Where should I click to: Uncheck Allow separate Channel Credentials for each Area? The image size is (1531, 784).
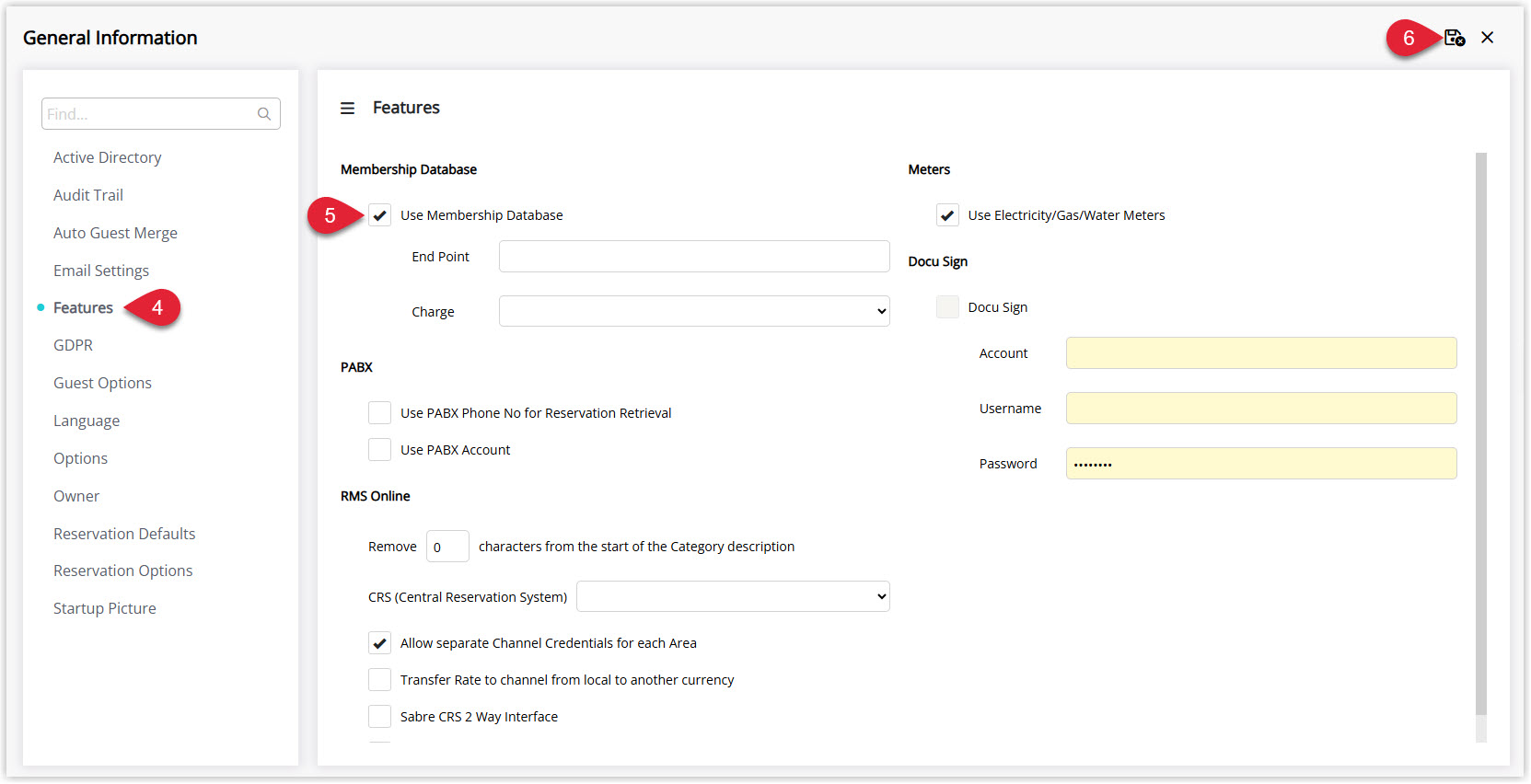(x=379, y=643)
